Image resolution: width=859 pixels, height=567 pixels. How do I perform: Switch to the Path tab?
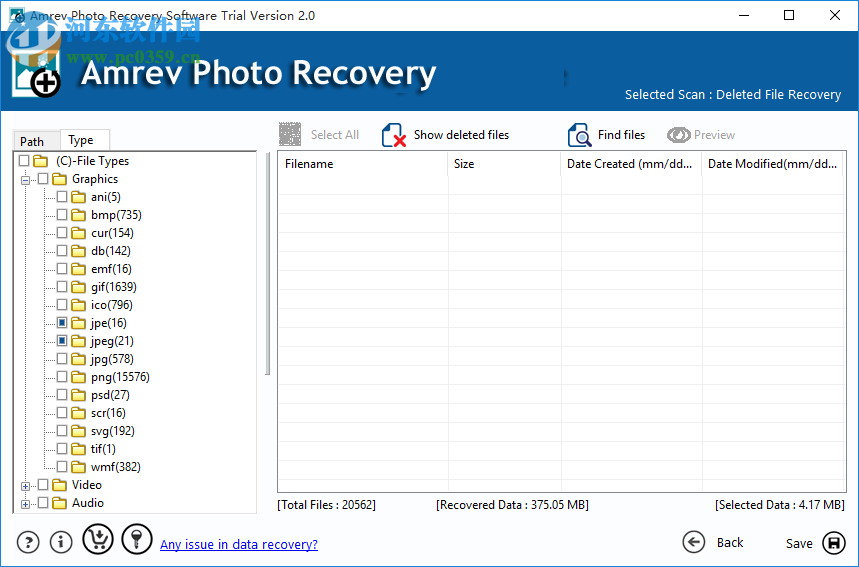point(36,141)
